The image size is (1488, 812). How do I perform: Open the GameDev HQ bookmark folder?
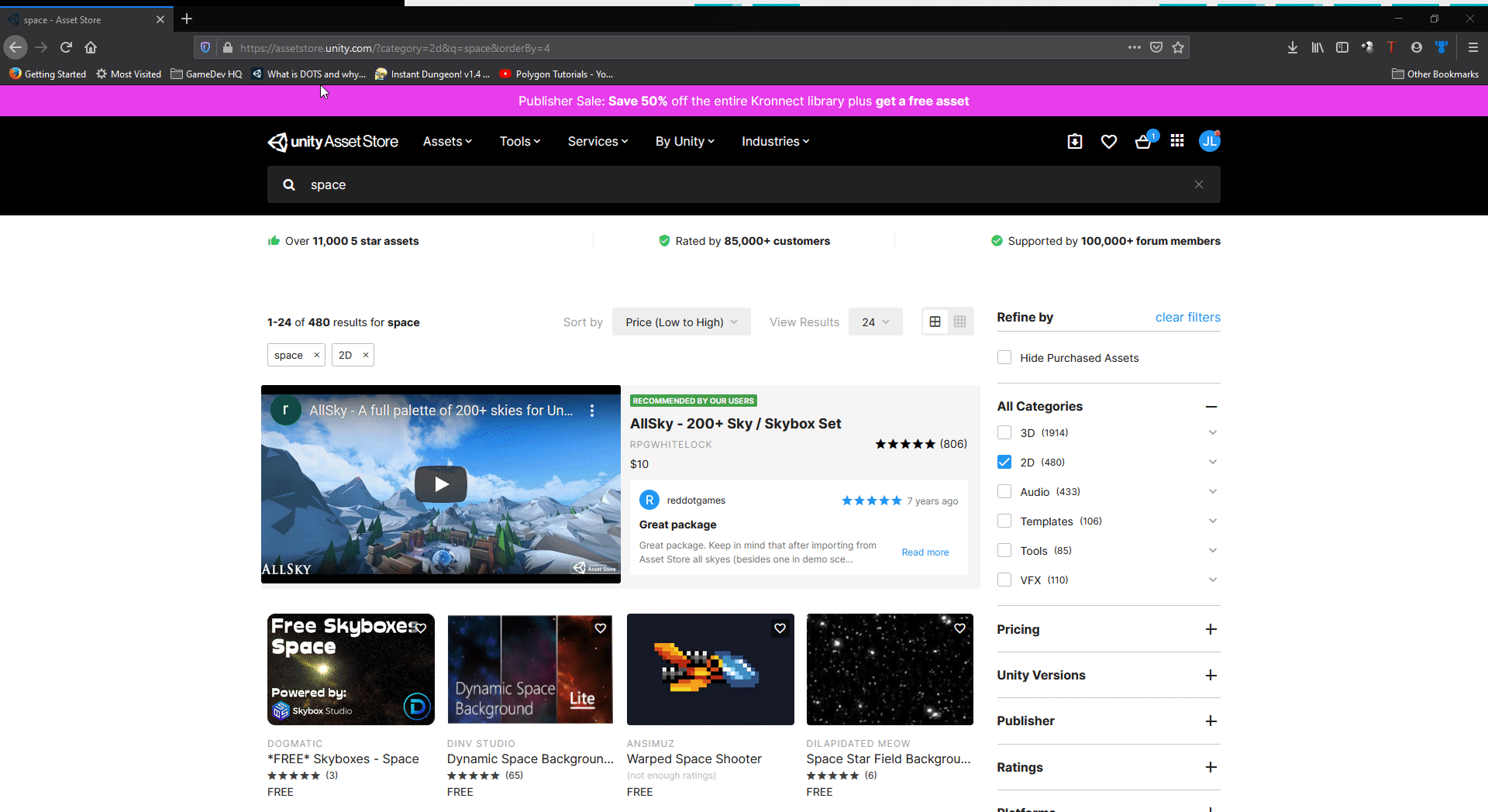(x=206, y=74)
